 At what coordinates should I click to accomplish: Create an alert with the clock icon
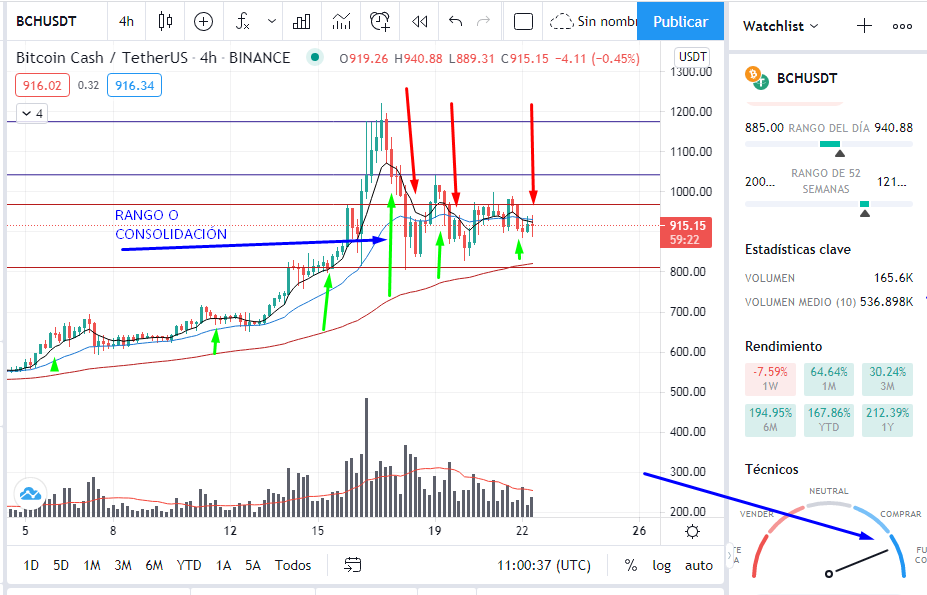(x=380, y=22)
